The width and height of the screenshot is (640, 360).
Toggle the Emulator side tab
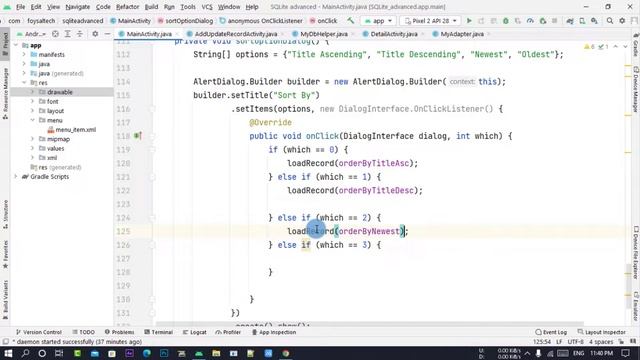click(x=636, y=306)
